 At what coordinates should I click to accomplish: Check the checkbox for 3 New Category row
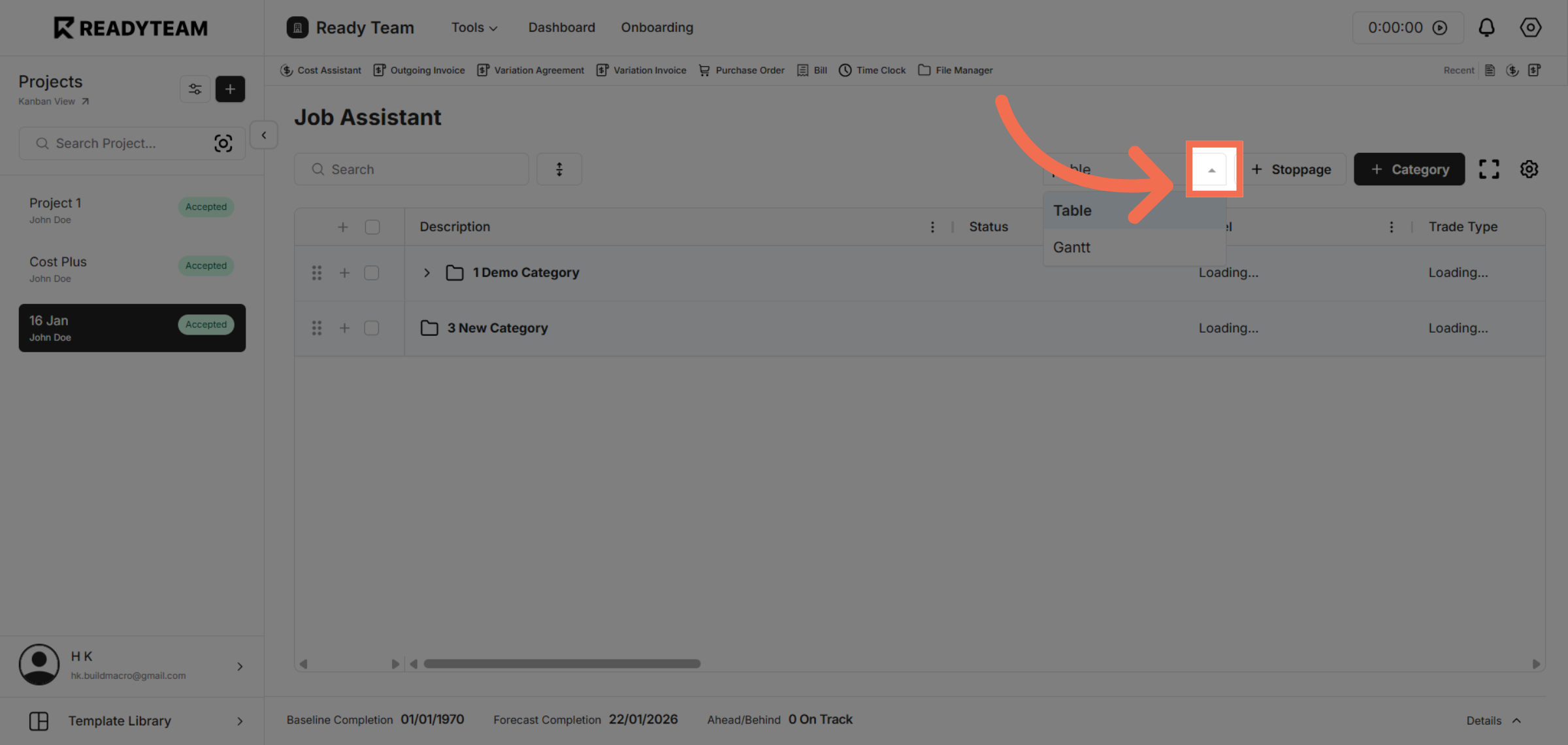[372, 327]
